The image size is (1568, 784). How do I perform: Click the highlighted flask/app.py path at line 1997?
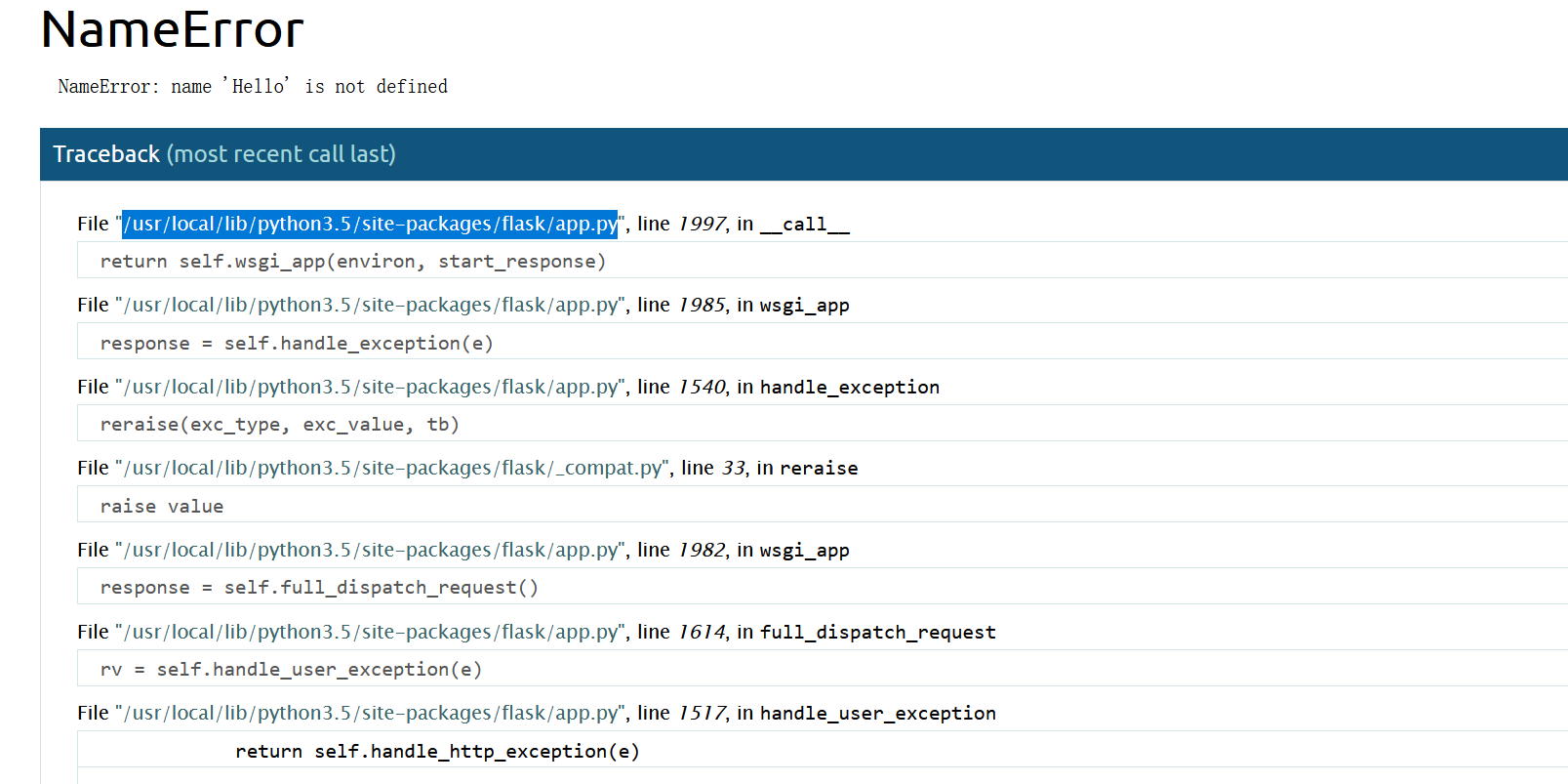370,225
